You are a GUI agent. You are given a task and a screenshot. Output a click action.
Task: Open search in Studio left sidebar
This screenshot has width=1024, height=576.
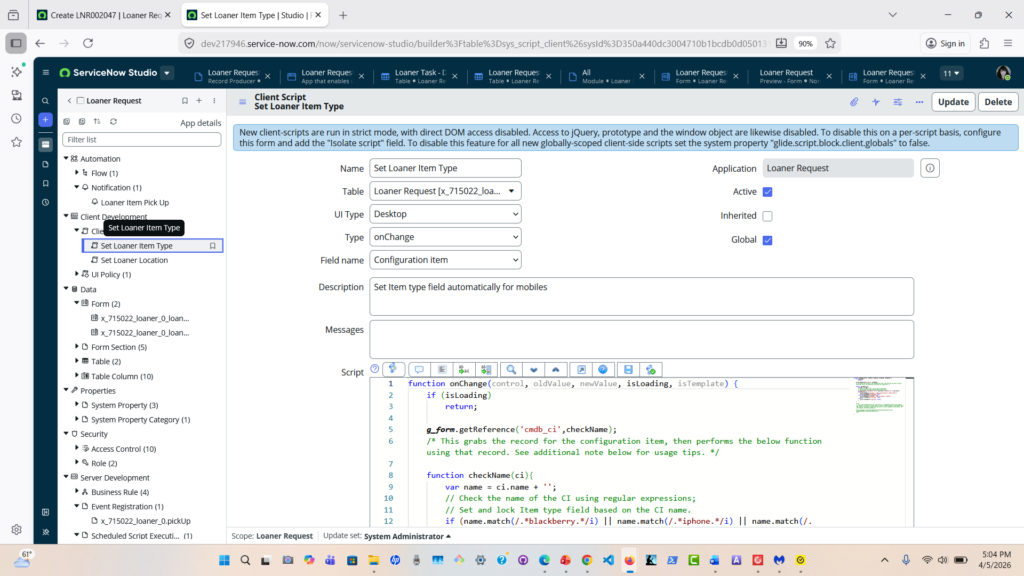coord(45,101)
